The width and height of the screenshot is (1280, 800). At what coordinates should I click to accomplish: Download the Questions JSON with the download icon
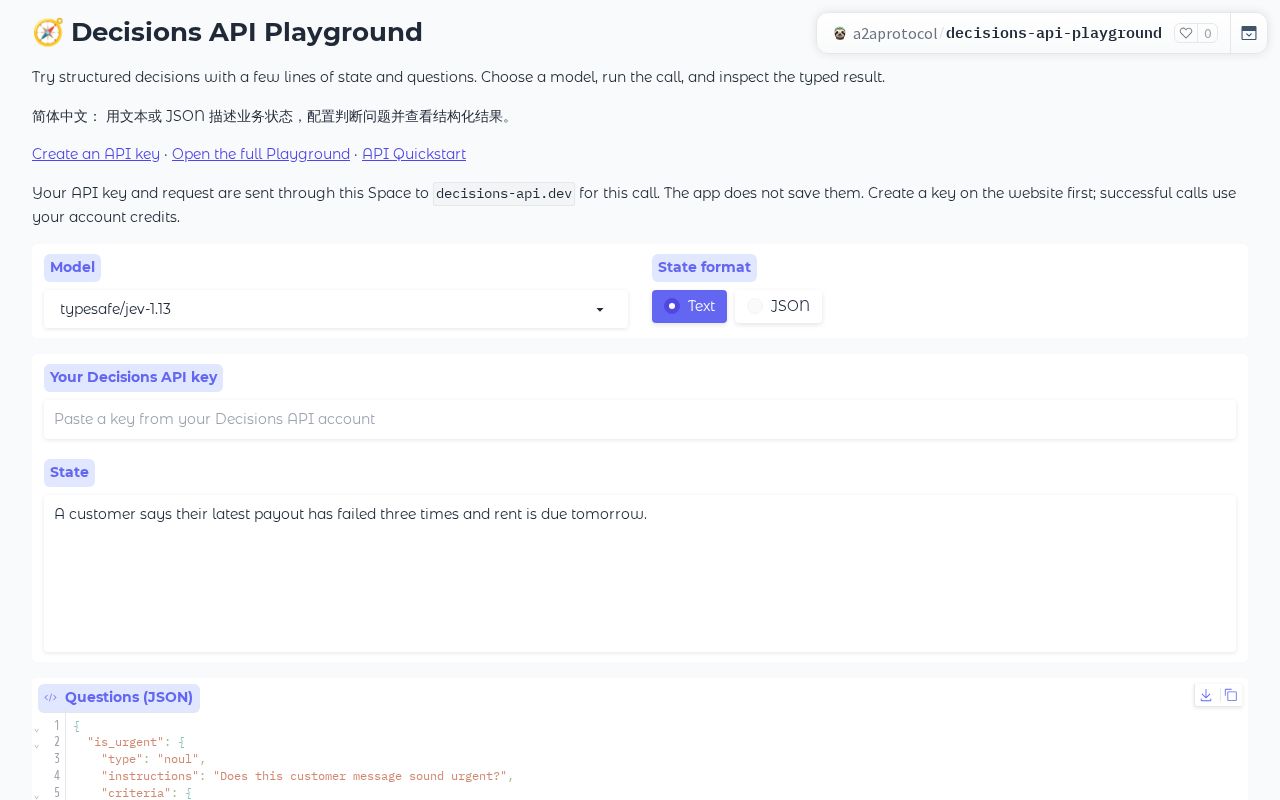coord(1206,695)
